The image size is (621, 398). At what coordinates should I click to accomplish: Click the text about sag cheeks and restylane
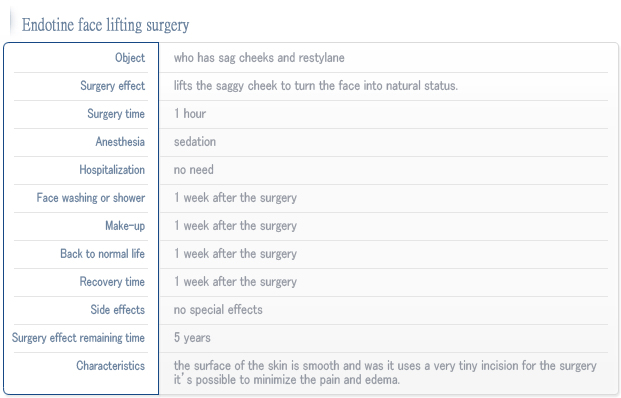coord(259,58)
